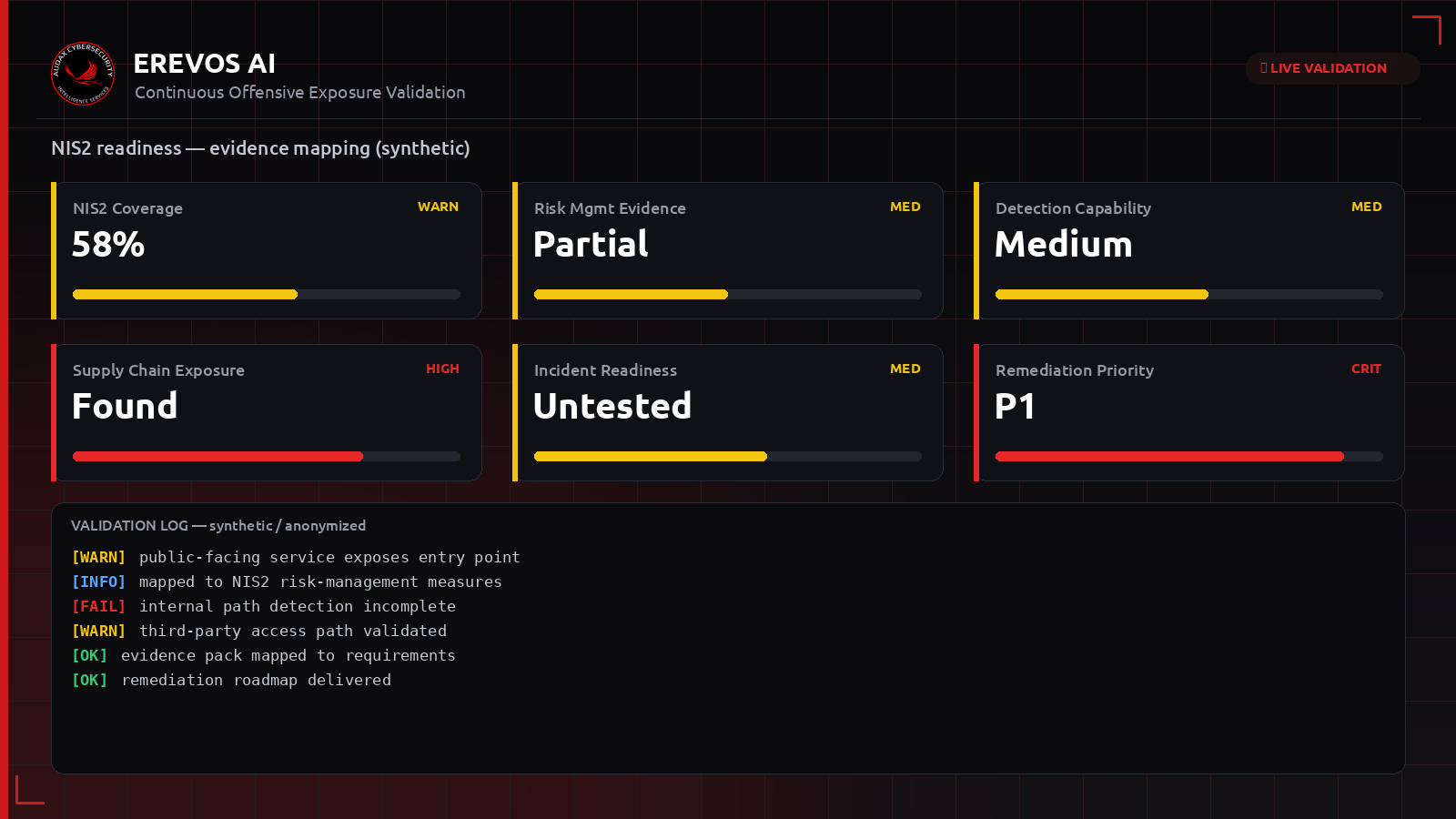This screenshot has width=1456, height=819.
Task: Click the MED badge on Detection Capability
Action: [x=1367, y=207]
